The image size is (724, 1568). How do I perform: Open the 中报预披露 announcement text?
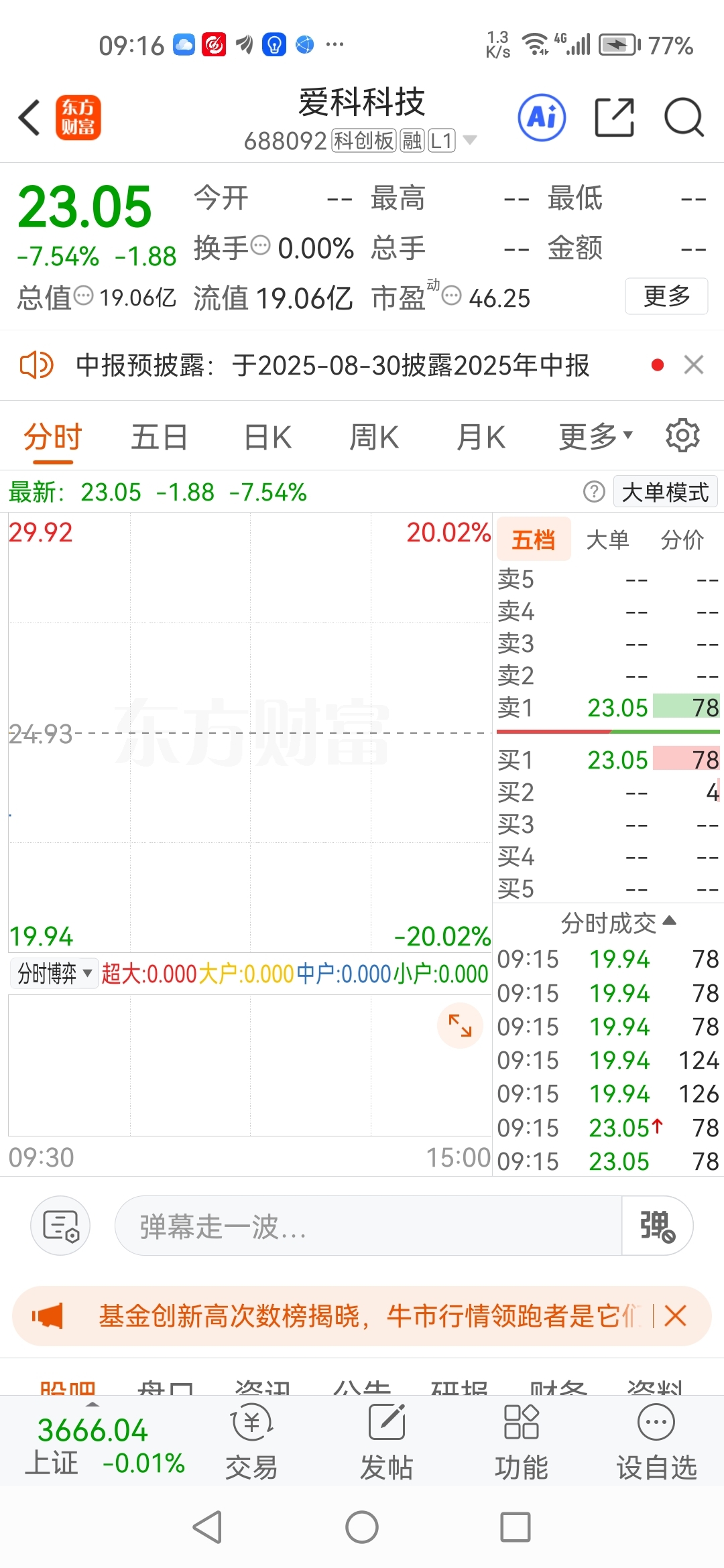pos(333,365)
